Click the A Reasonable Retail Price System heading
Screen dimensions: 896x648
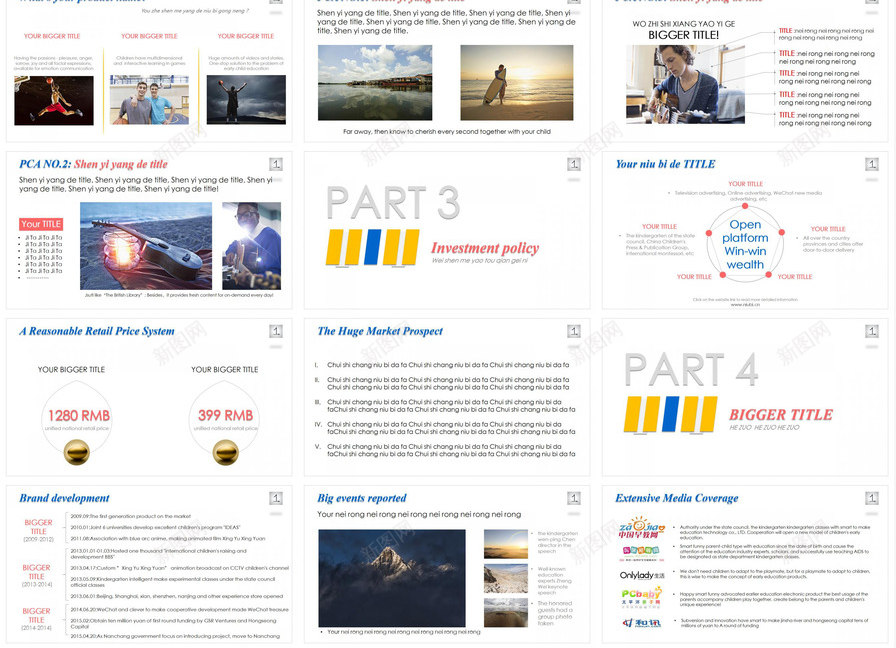[x=97, y=331]
